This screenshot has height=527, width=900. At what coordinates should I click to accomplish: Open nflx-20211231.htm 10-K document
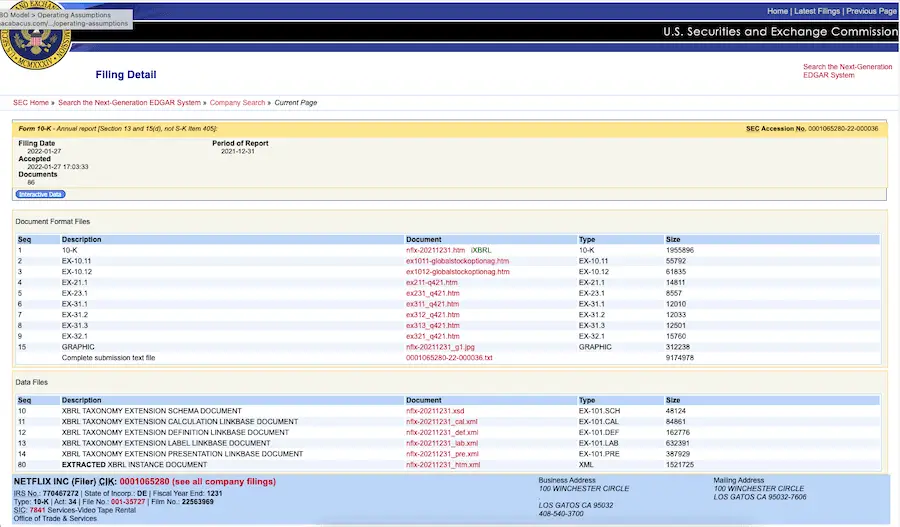pyautogui.click(x=435, y=250)
